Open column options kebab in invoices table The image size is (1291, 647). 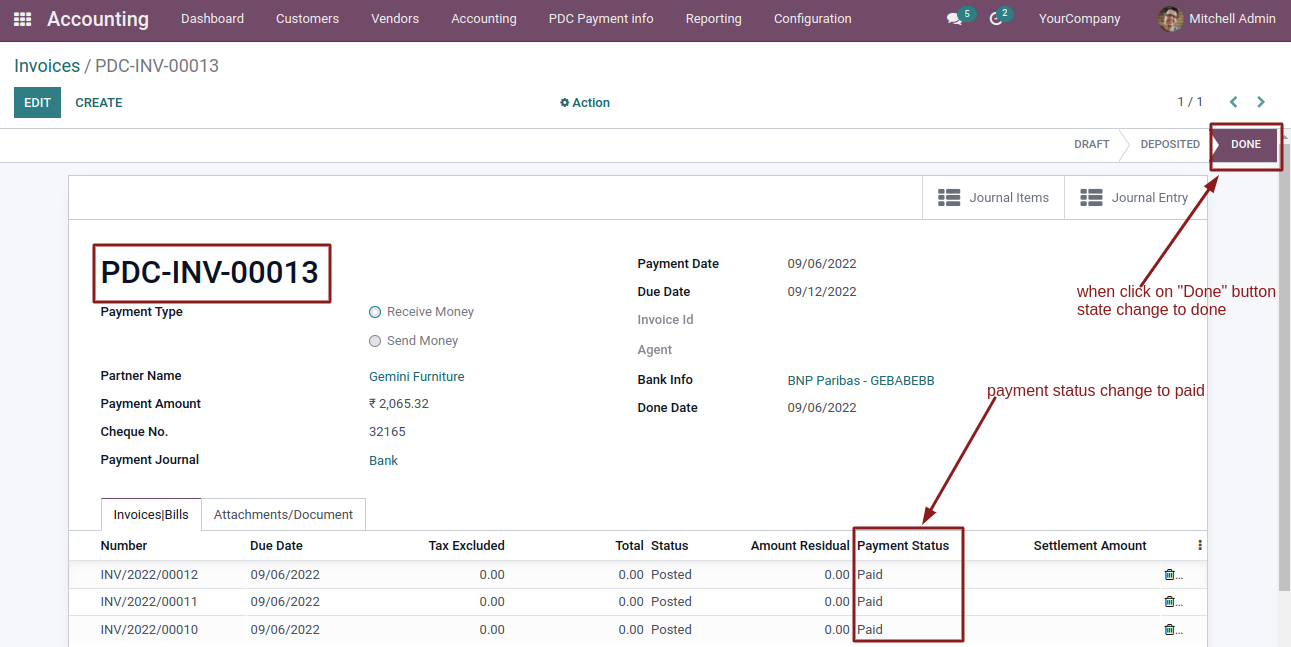(x=1199, y=546)
